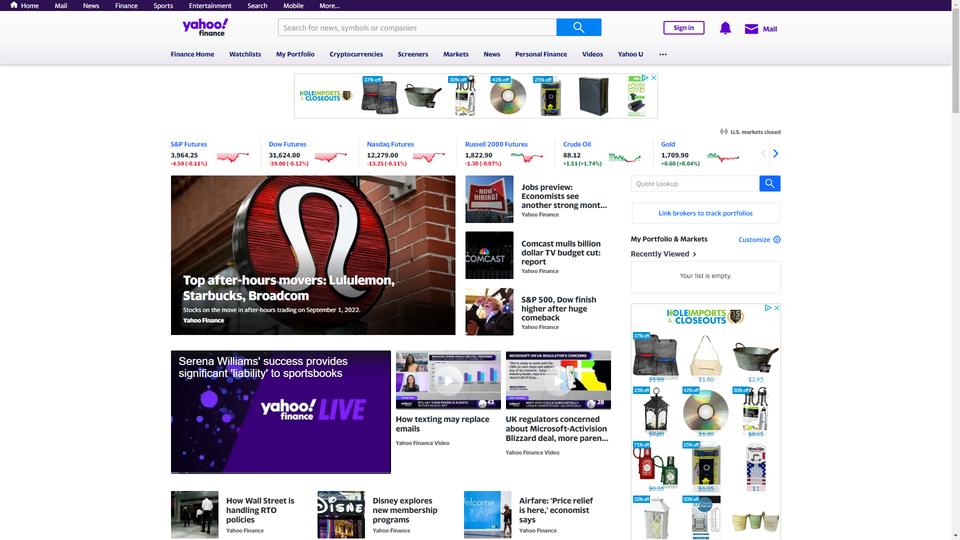
Task: Close the top banner ad
Action: click(653, 78)
